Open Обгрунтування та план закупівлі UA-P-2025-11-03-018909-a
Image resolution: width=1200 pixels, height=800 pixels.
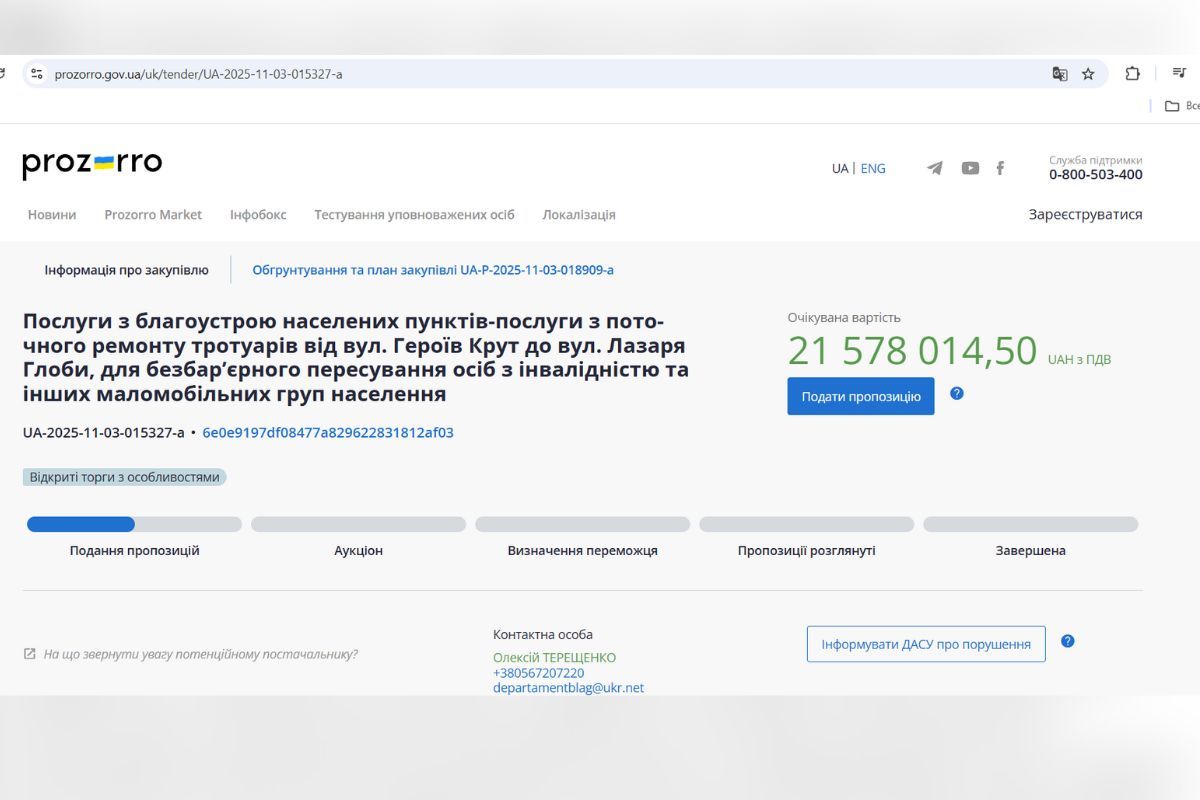433,269
